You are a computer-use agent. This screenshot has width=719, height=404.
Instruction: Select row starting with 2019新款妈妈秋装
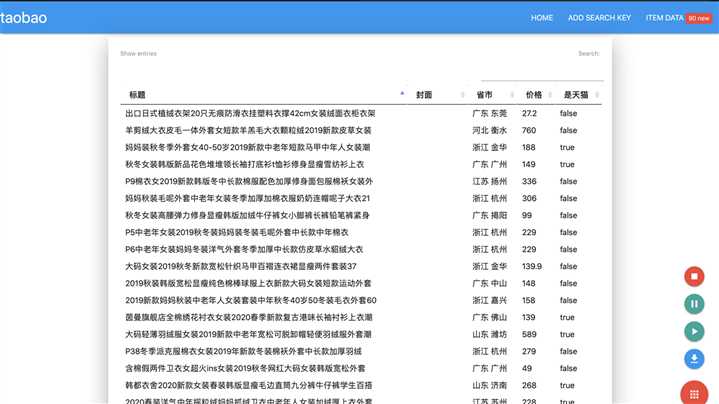click(x=361, y=300)
